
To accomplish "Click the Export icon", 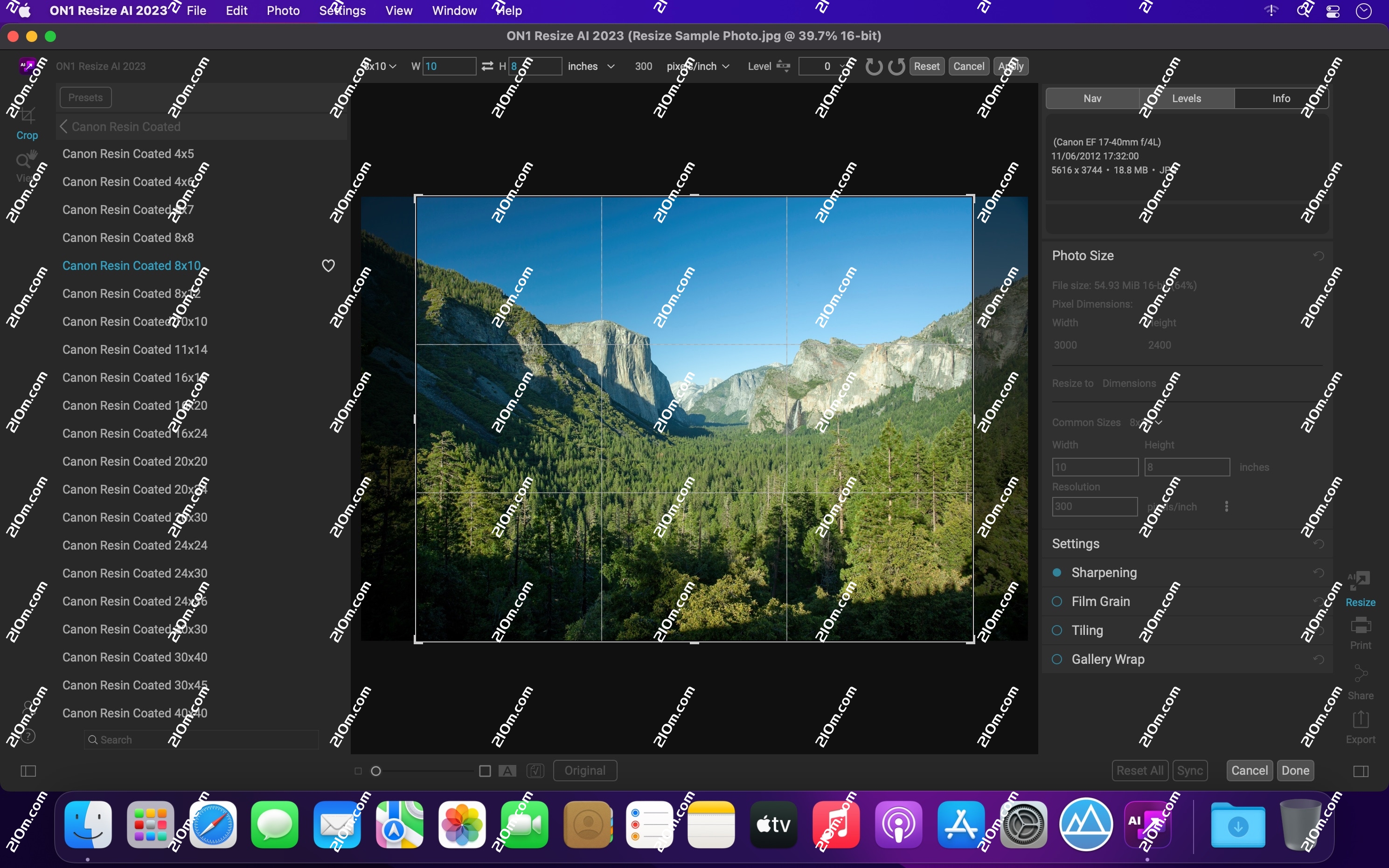I will 1361,724.
